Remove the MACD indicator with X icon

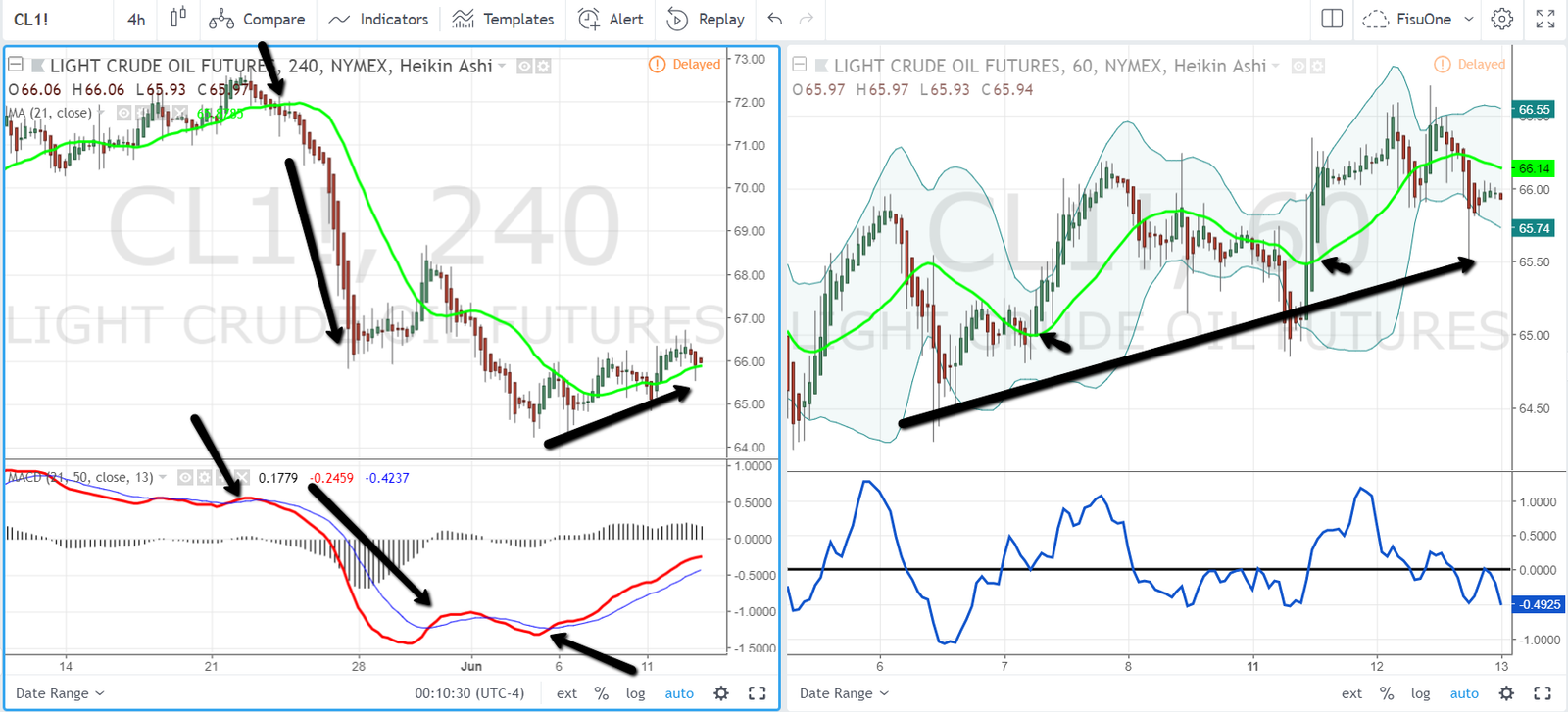point(241,478)
